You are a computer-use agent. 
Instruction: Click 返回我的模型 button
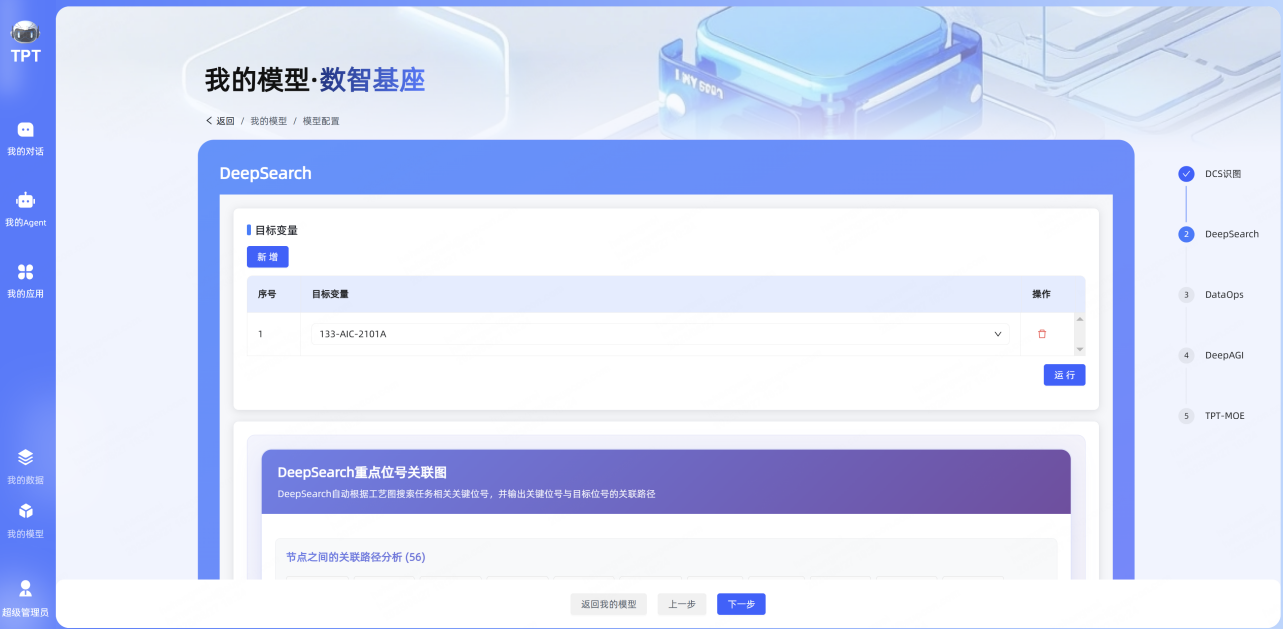click(609, 604)
